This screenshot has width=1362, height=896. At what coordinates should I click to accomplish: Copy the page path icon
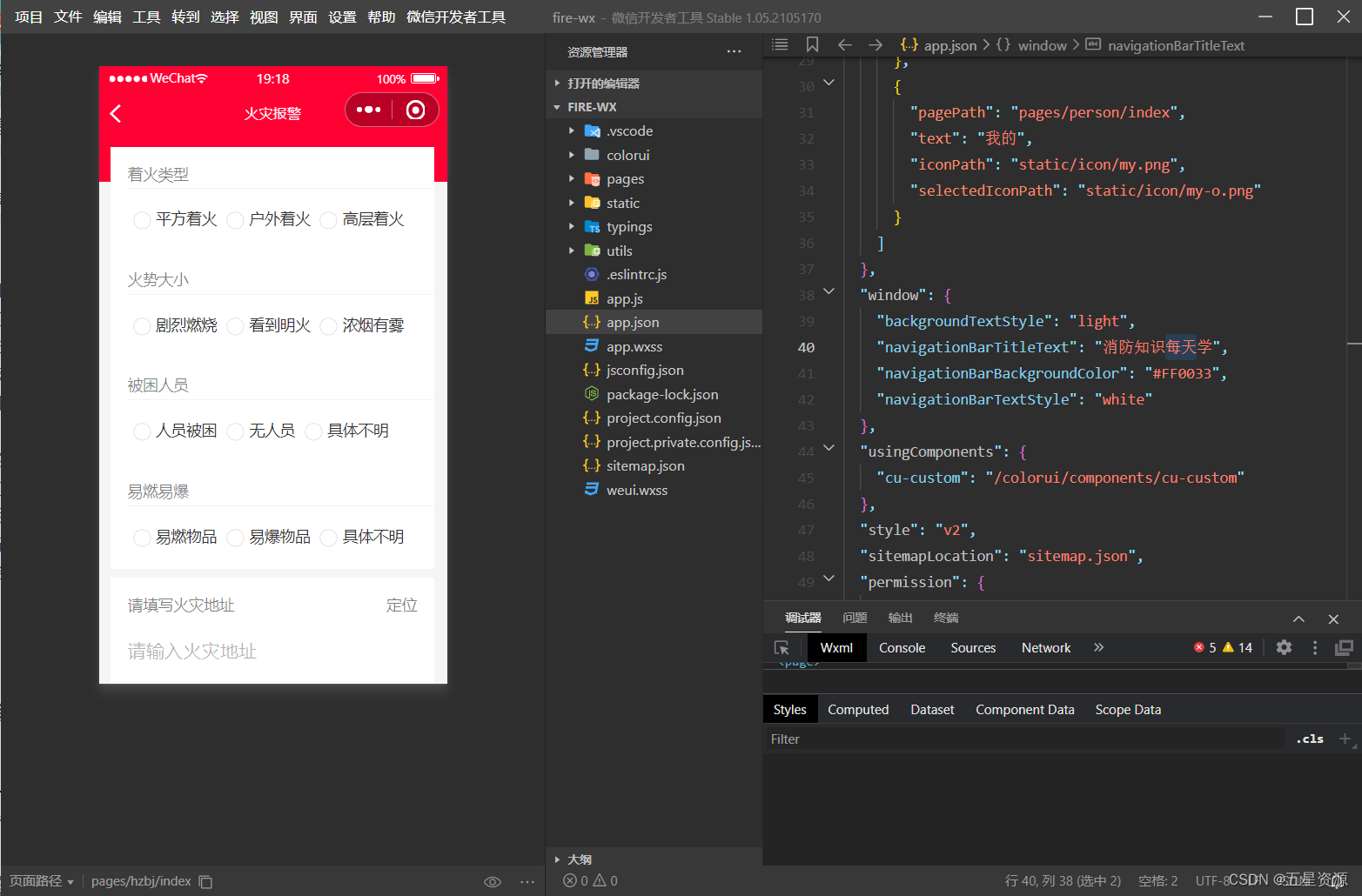coord(205,881)
